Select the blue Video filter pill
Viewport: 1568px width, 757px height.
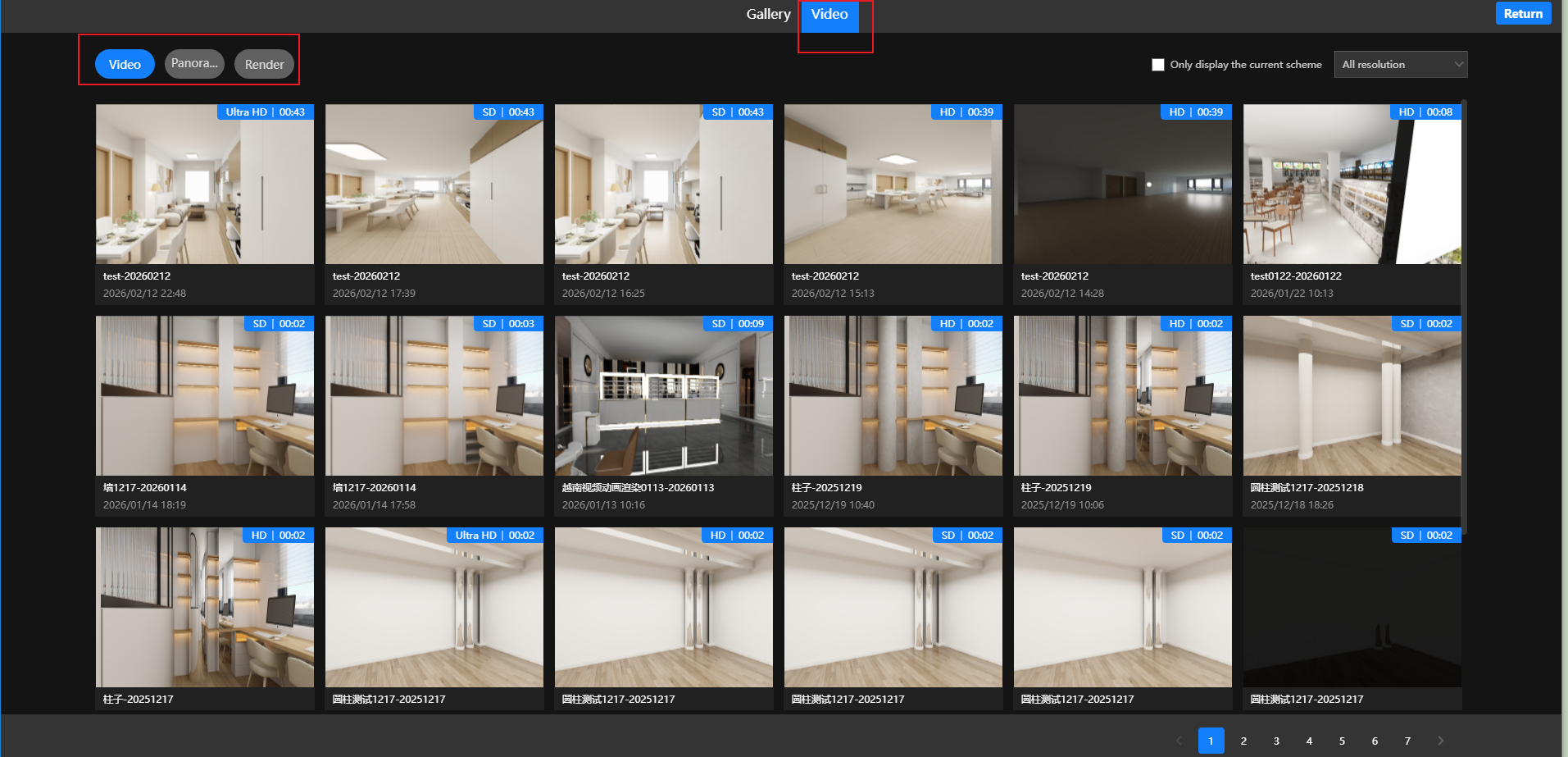pos(125,65)
